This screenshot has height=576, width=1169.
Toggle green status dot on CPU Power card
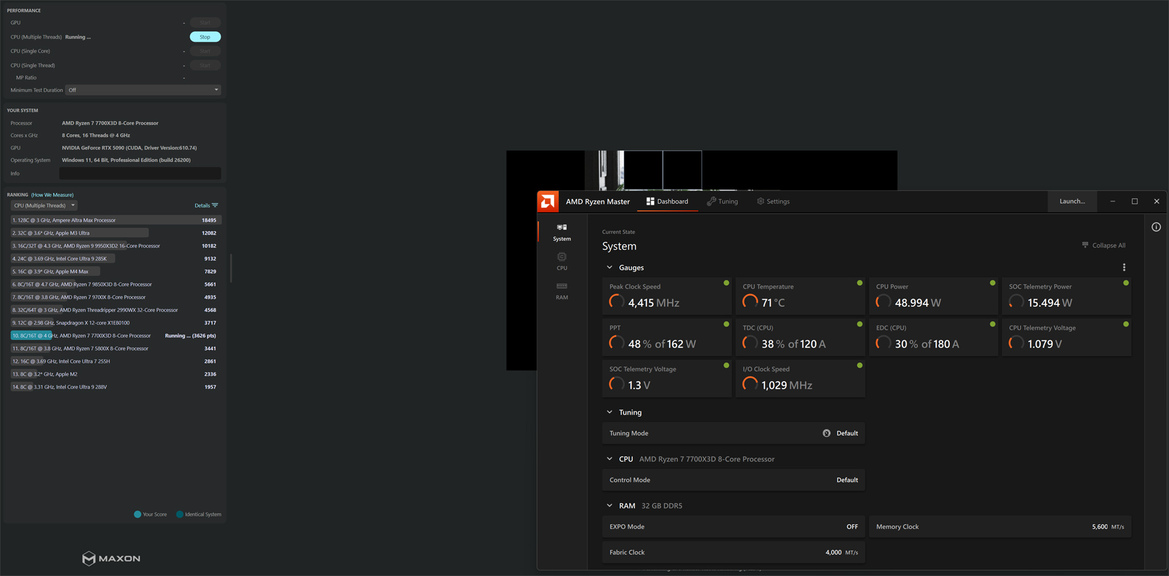pyautogui.click(x=992, y=283)
